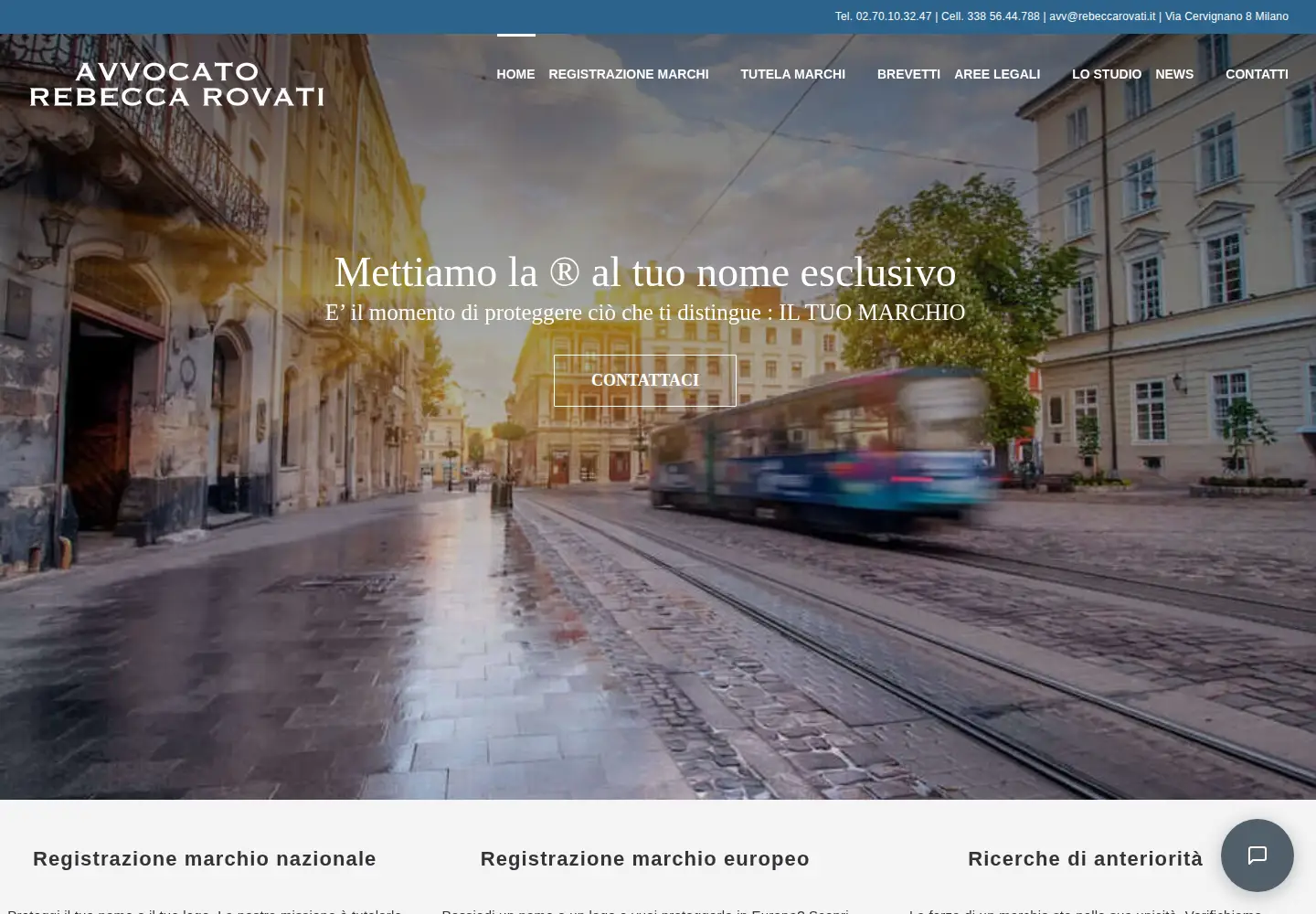This screenshot has height=914, width=1316.
Task: Open the chat widget bubble icon
Action: pos(1257,856)
